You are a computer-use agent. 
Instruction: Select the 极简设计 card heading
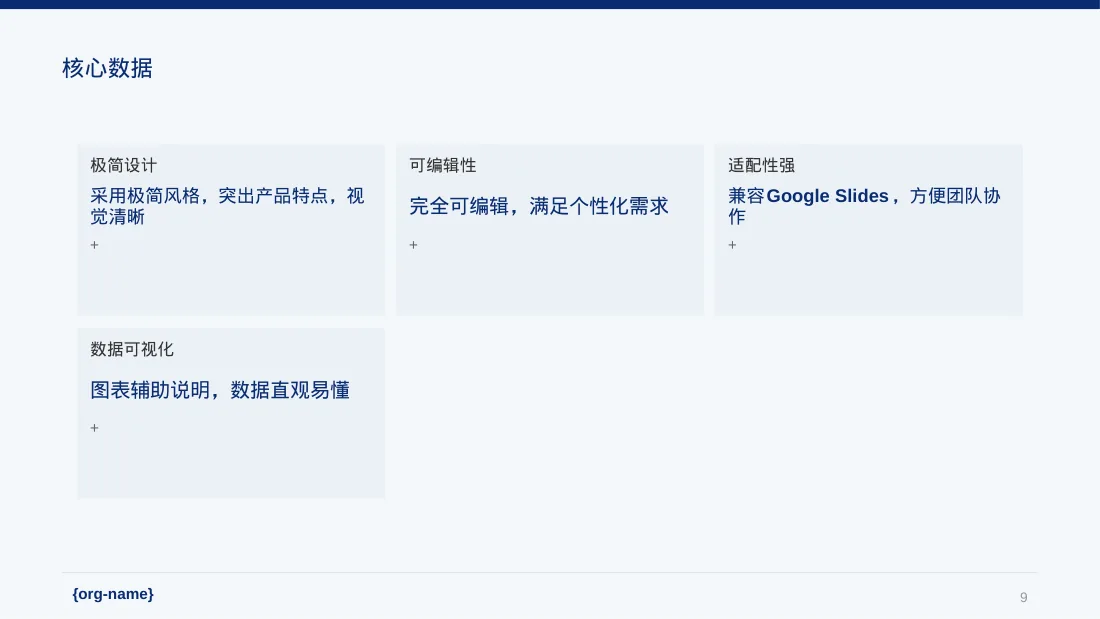click(x=123, y=166)
